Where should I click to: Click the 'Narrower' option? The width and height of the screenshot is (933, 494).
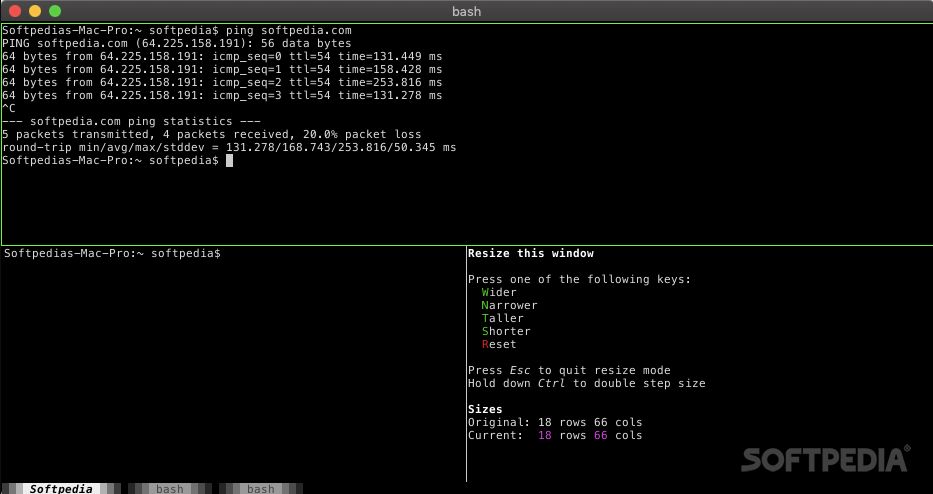pos(509,306)
